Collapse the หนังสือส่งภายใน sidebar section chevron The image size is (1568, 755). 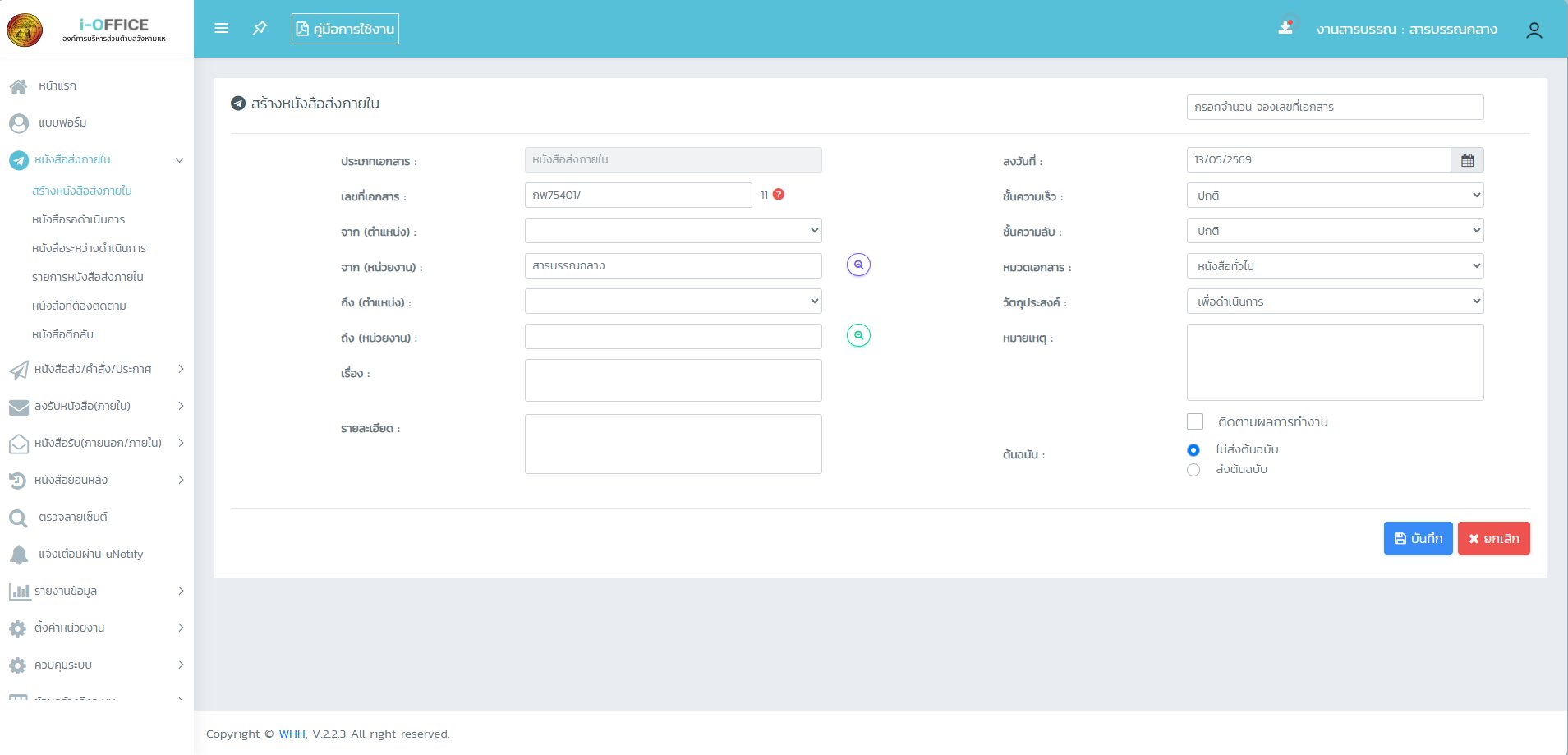pyautogui.click(x=179, y=160)
